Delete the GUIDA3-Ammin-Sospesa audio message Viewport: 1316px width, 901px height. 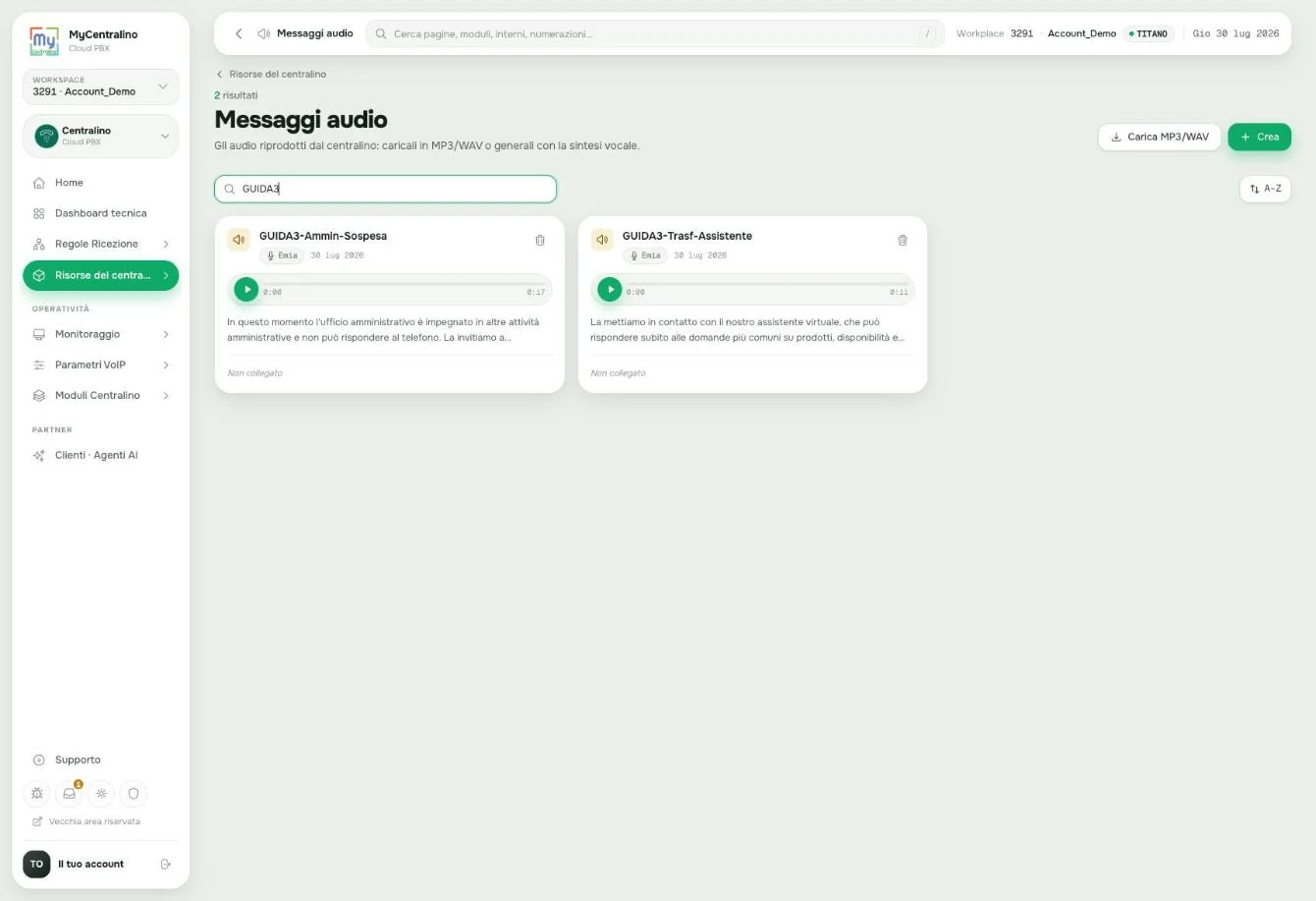[540, 240]
